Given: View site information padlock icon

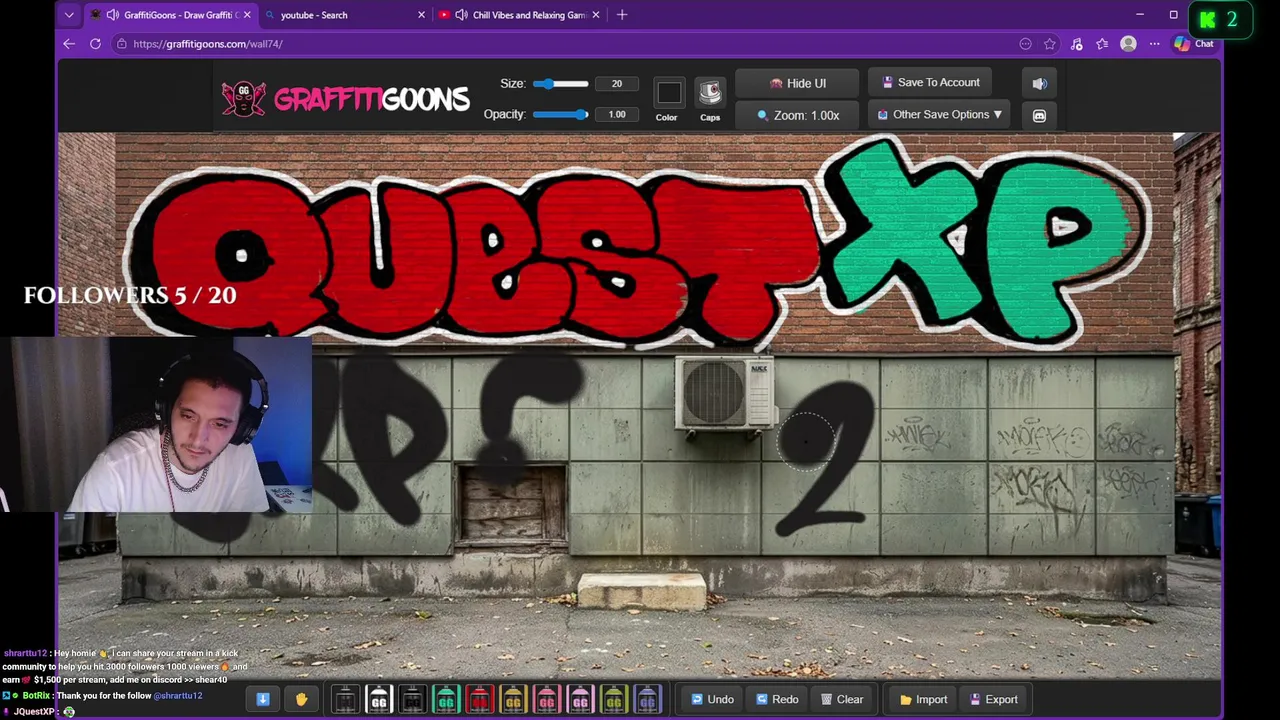Looking at the screenshot, I should [x=122, y=44].
